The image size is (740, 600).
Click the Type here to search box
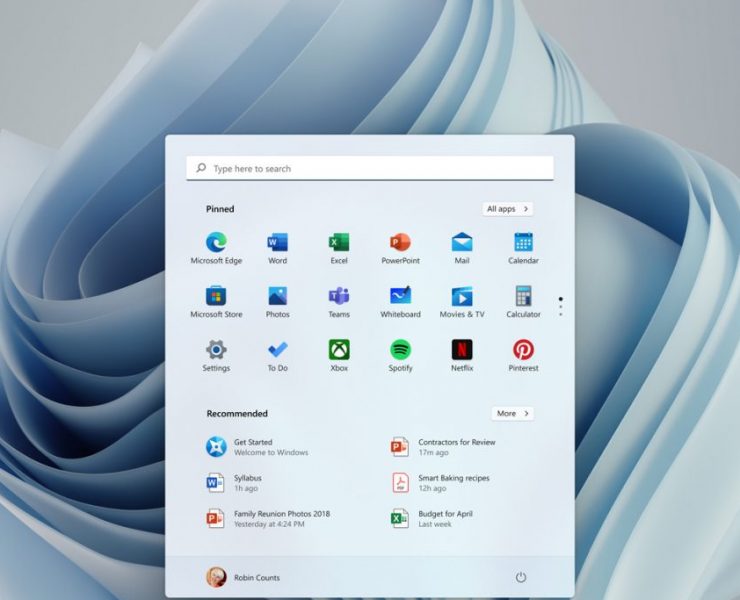coord(370,169)
